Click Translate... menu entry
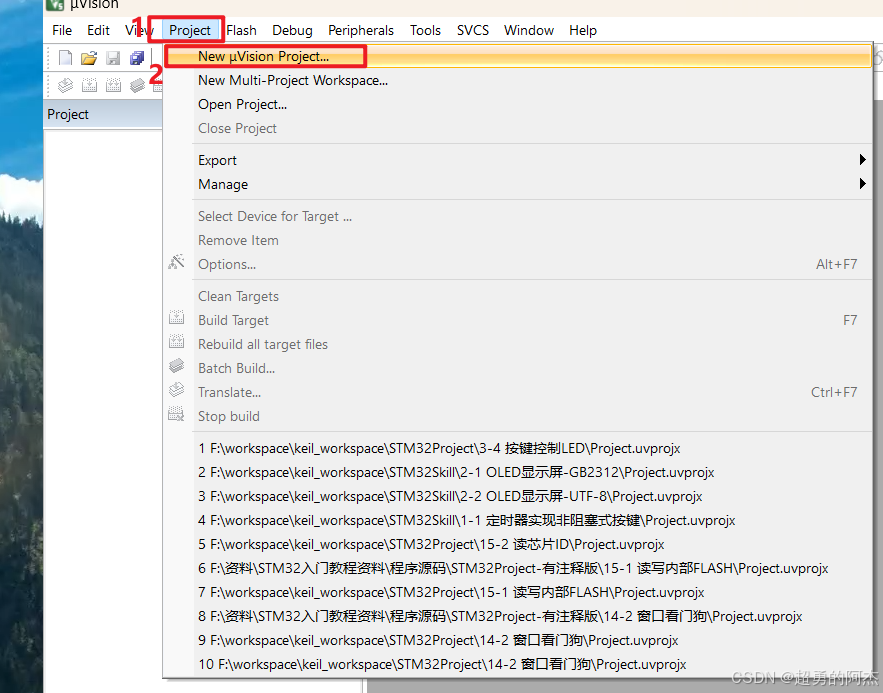The height and width of the screenshot is (693, 883). point(517,392)
